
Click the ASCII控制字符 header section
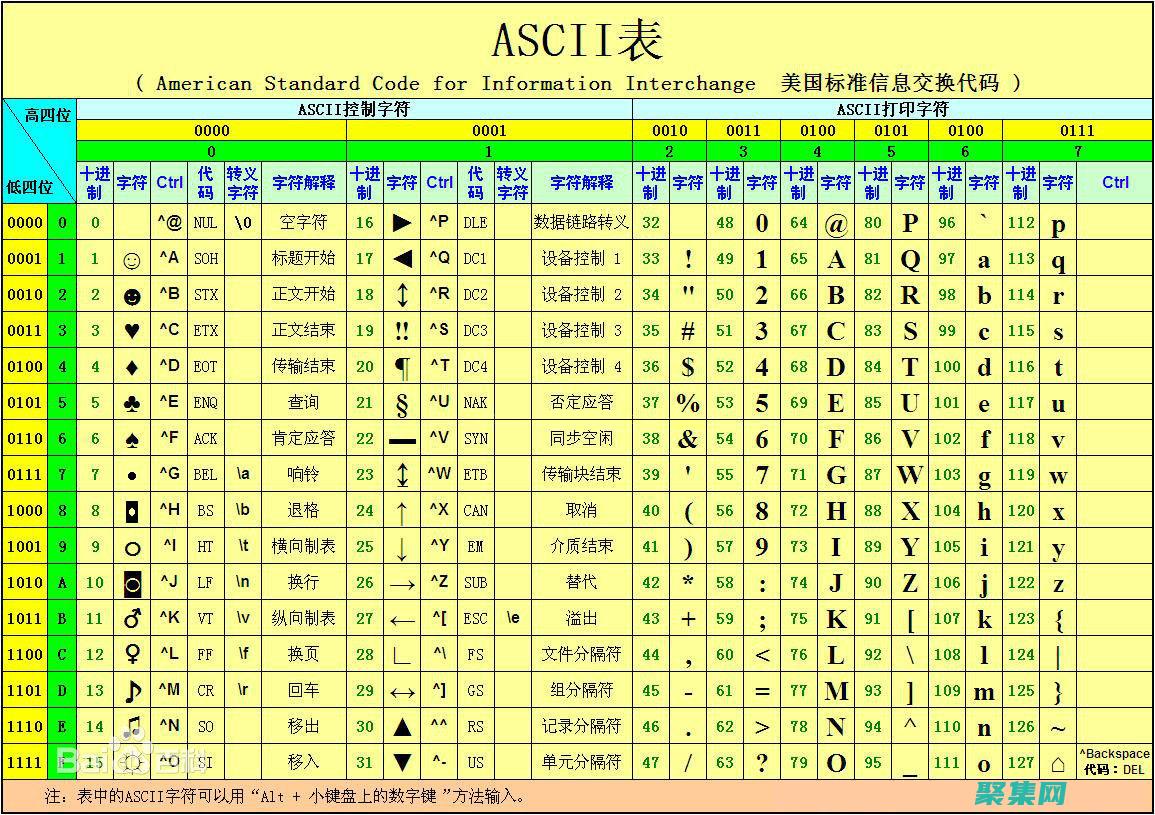point(355,109)
